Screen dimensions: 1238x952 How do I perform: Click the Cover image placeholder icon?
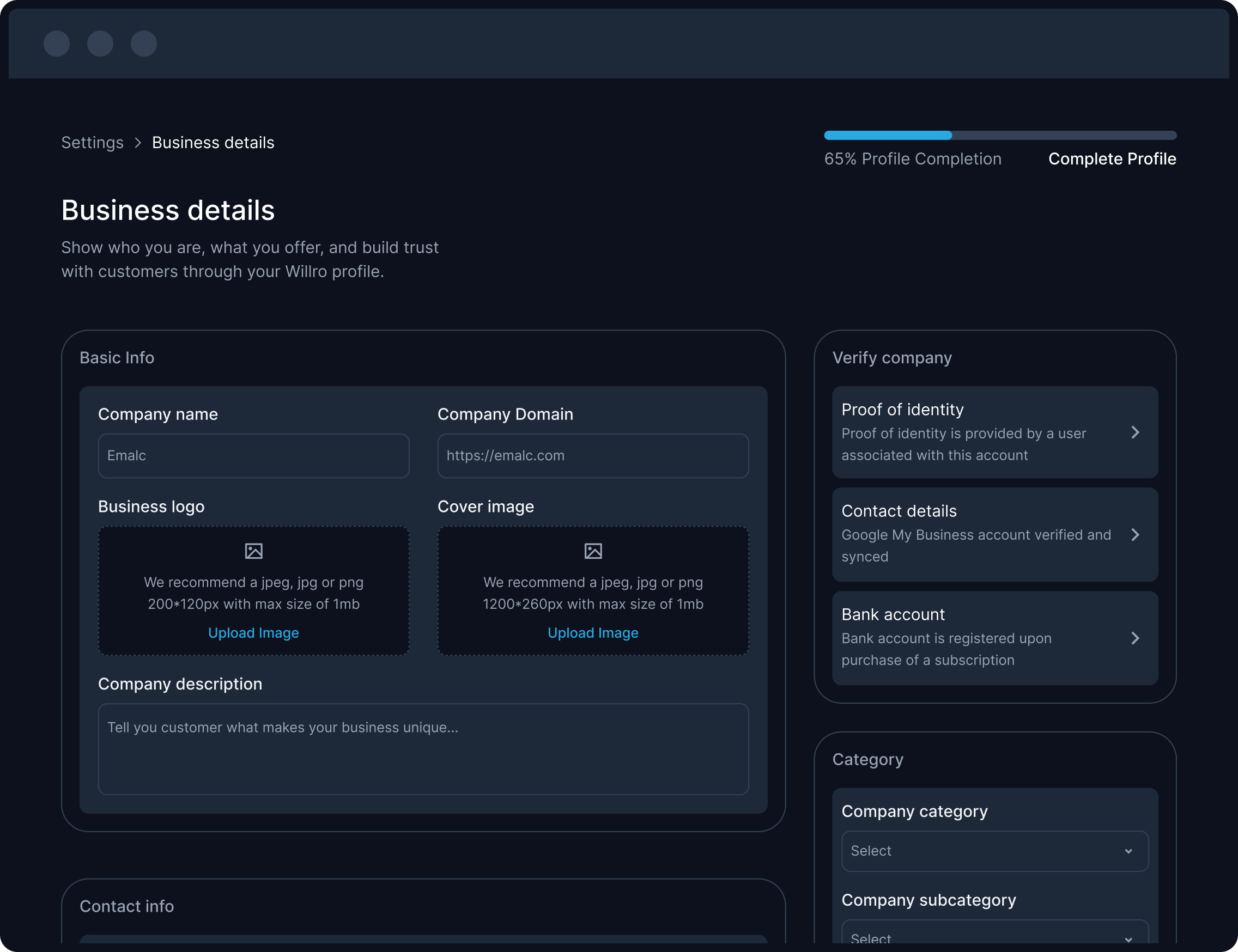point(593,551)
